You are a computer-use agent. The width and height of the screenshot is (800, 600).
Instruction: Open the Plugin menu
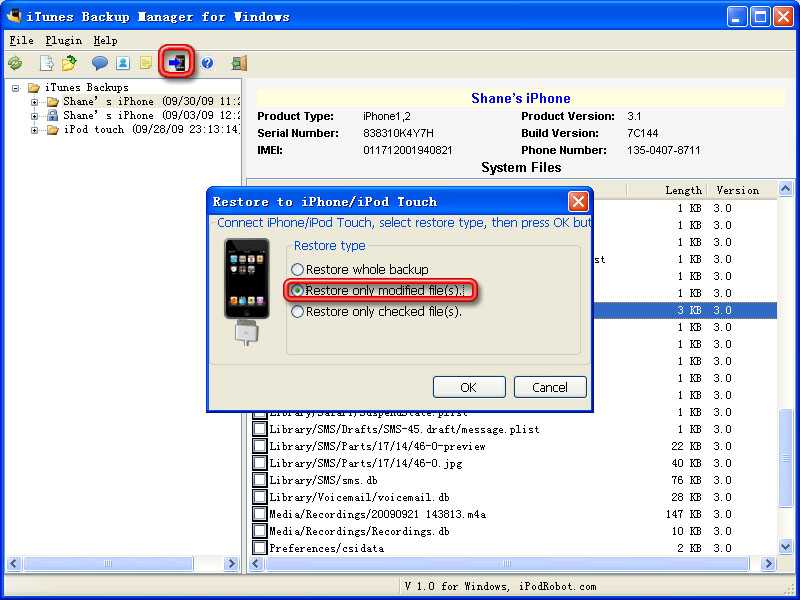coord(63,40)
